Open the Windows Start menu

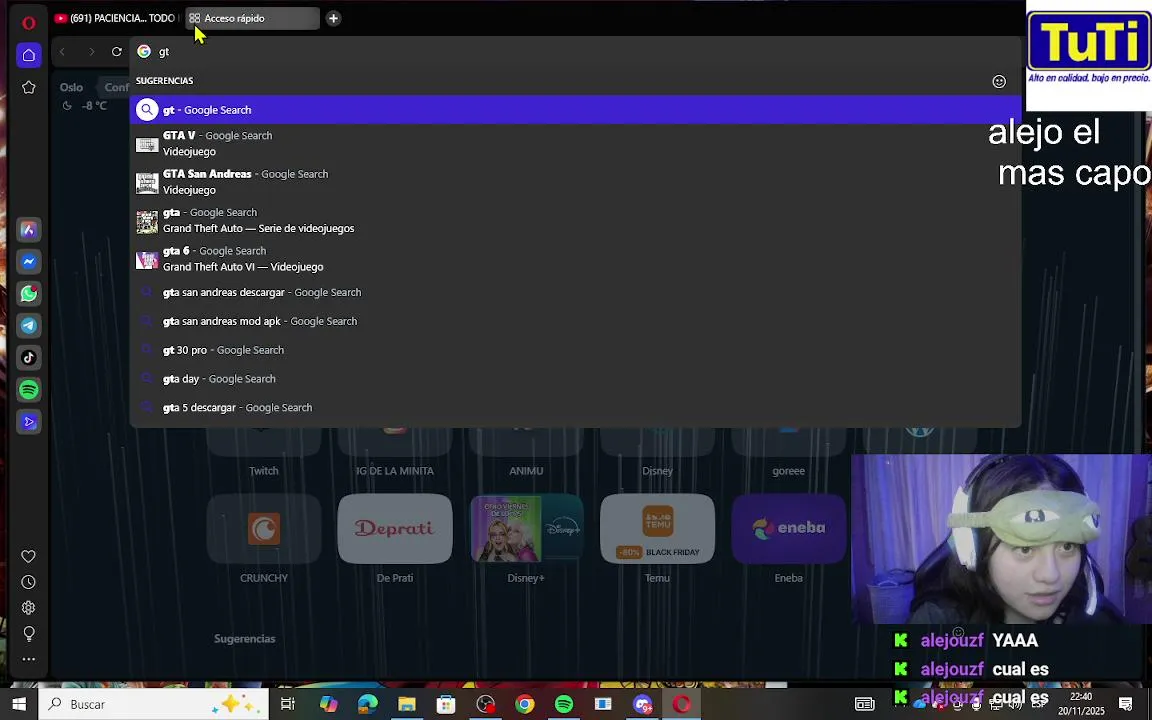pyautogui.click(x=19, y=704)
